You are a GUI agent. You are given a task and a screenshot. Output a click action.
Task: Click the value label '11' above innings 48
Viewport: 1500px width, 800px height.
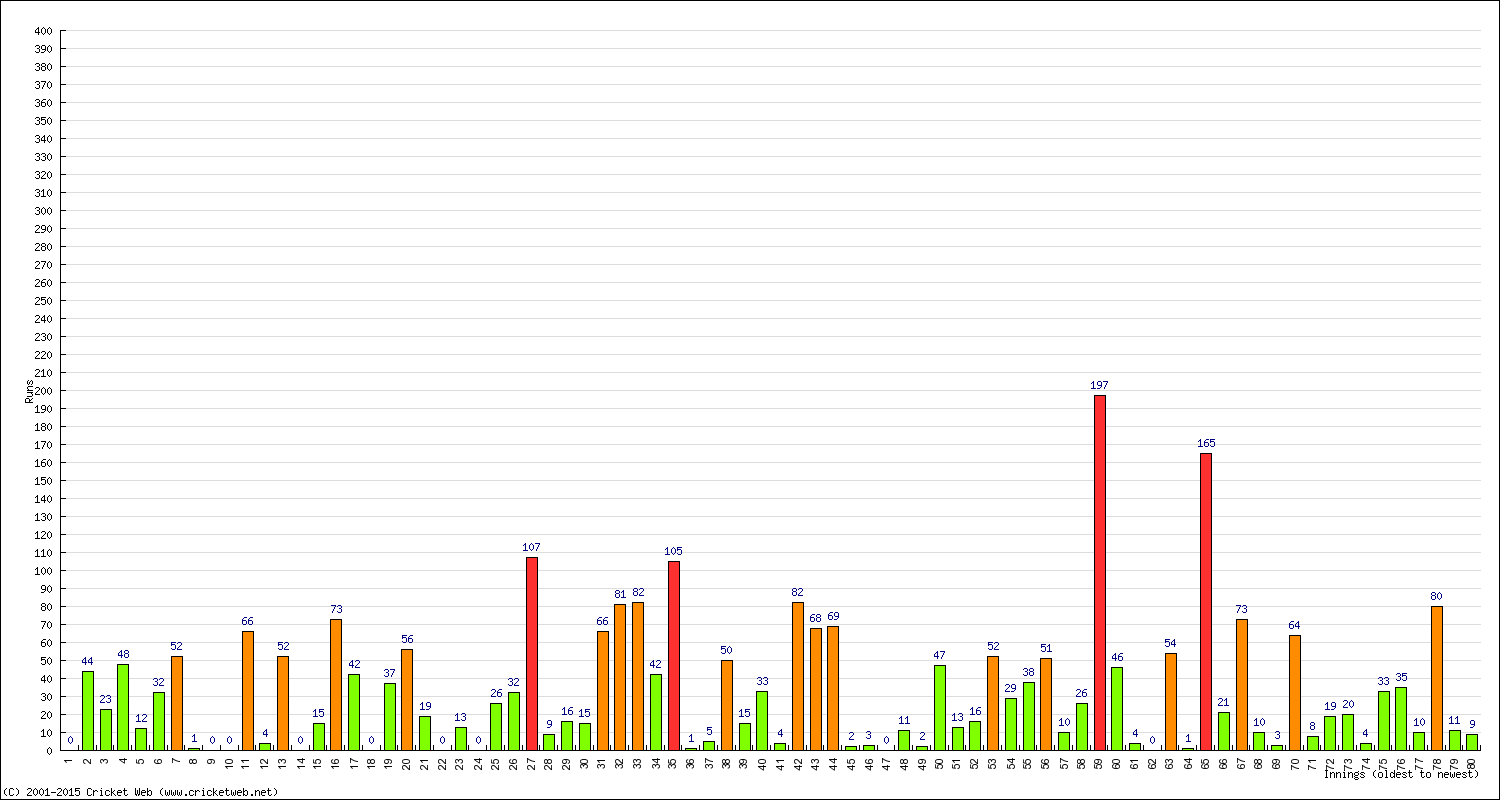904,720
